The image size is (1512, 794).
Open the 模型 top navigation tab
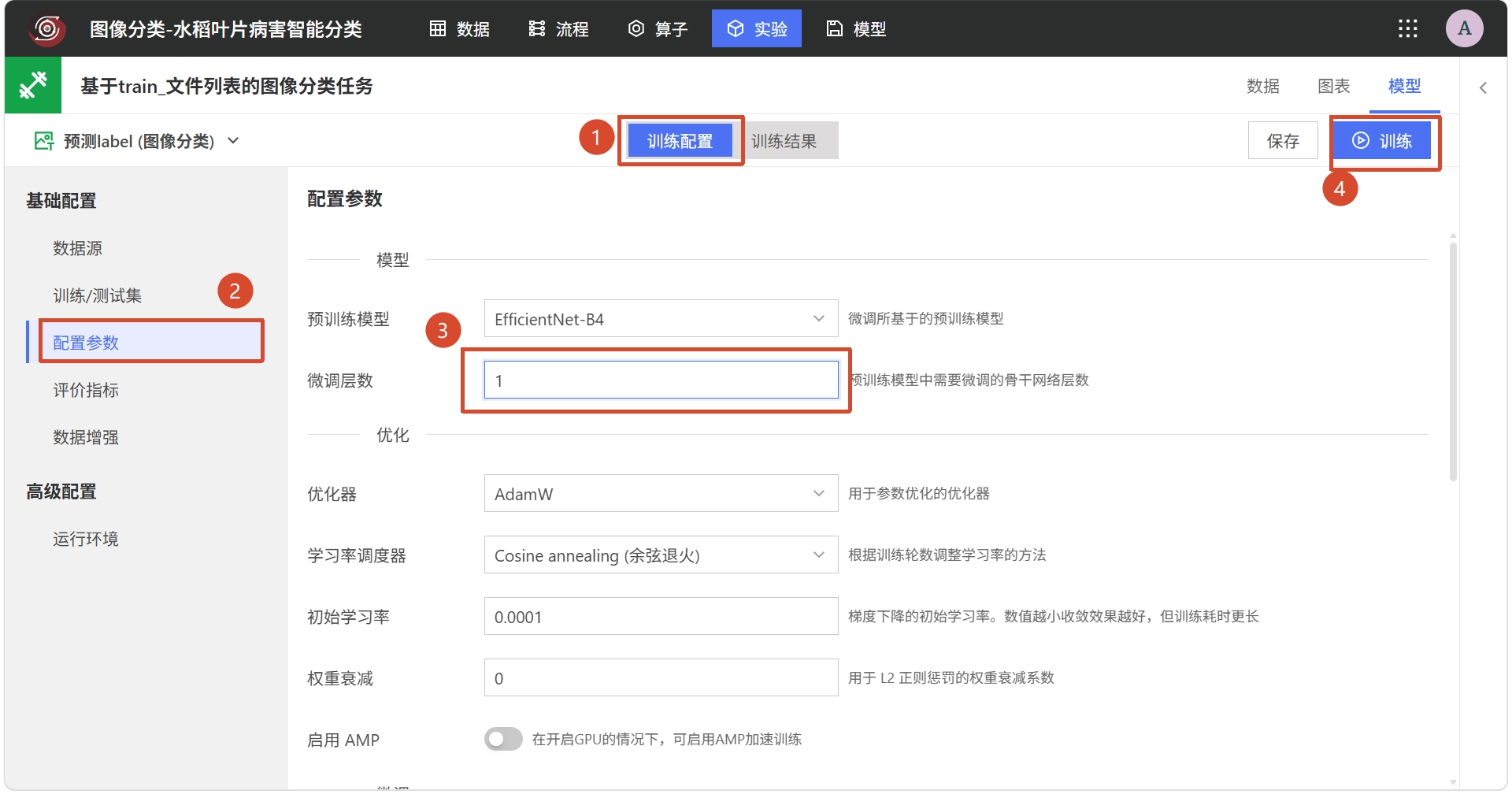tap(857, 29)
